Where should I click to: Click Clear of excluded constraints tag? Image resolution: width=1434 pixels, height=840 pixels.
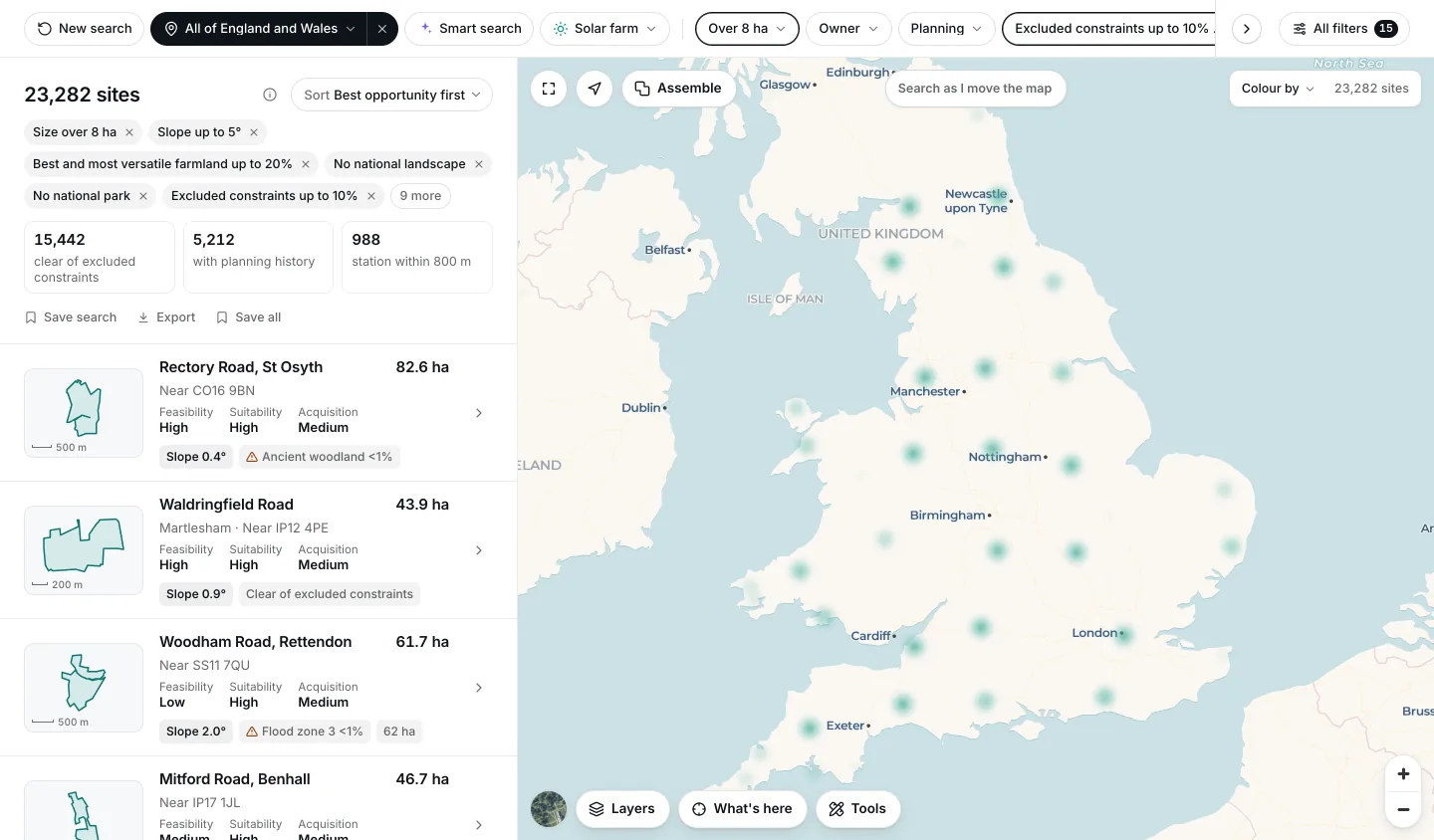330,594
